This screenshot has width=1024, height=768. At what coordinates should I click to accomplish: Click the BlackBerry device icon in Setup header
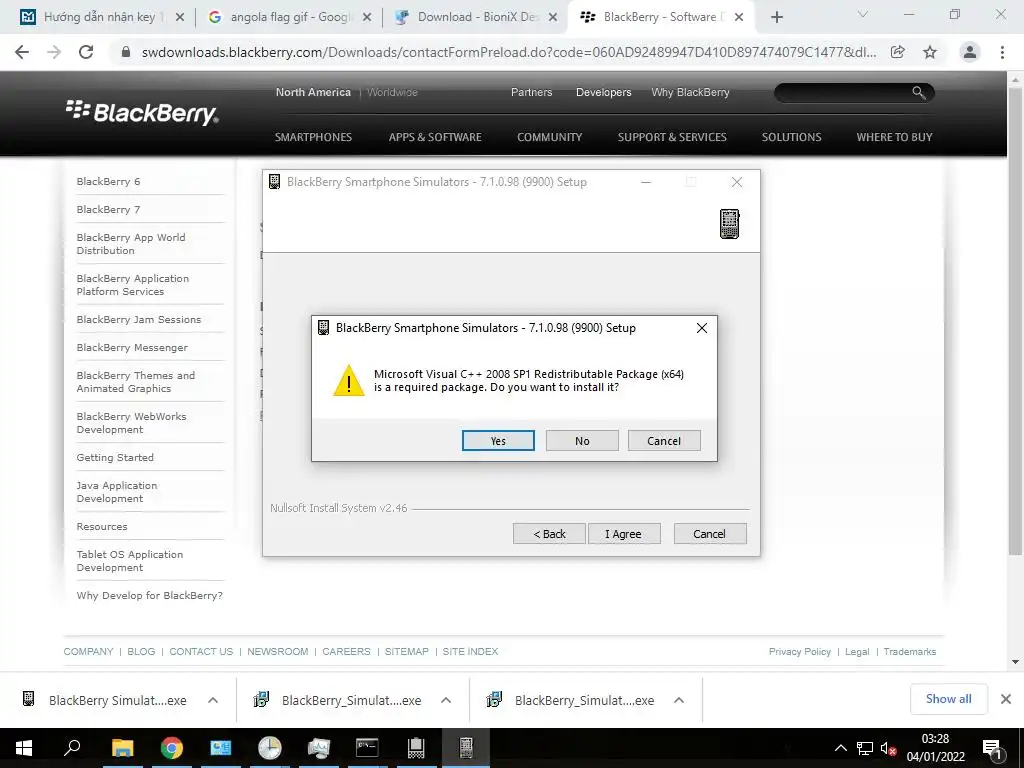[x=729, y=224]
